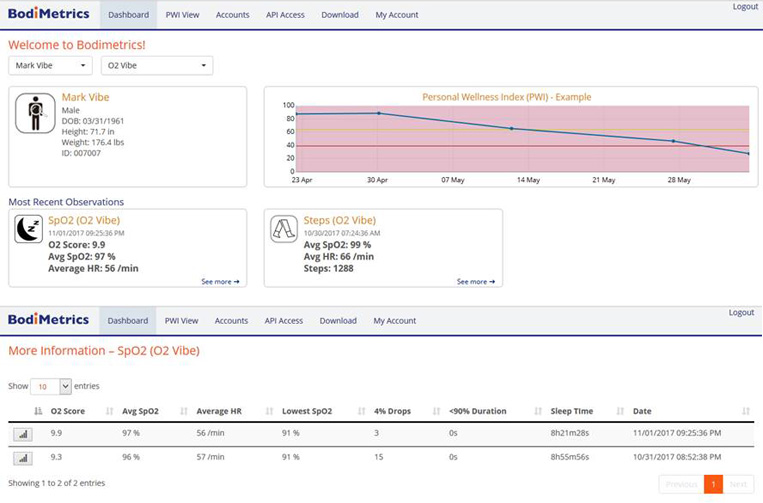
Task: Open the Mark Vibe user dropdown
Action: click(x=51, y=66)
